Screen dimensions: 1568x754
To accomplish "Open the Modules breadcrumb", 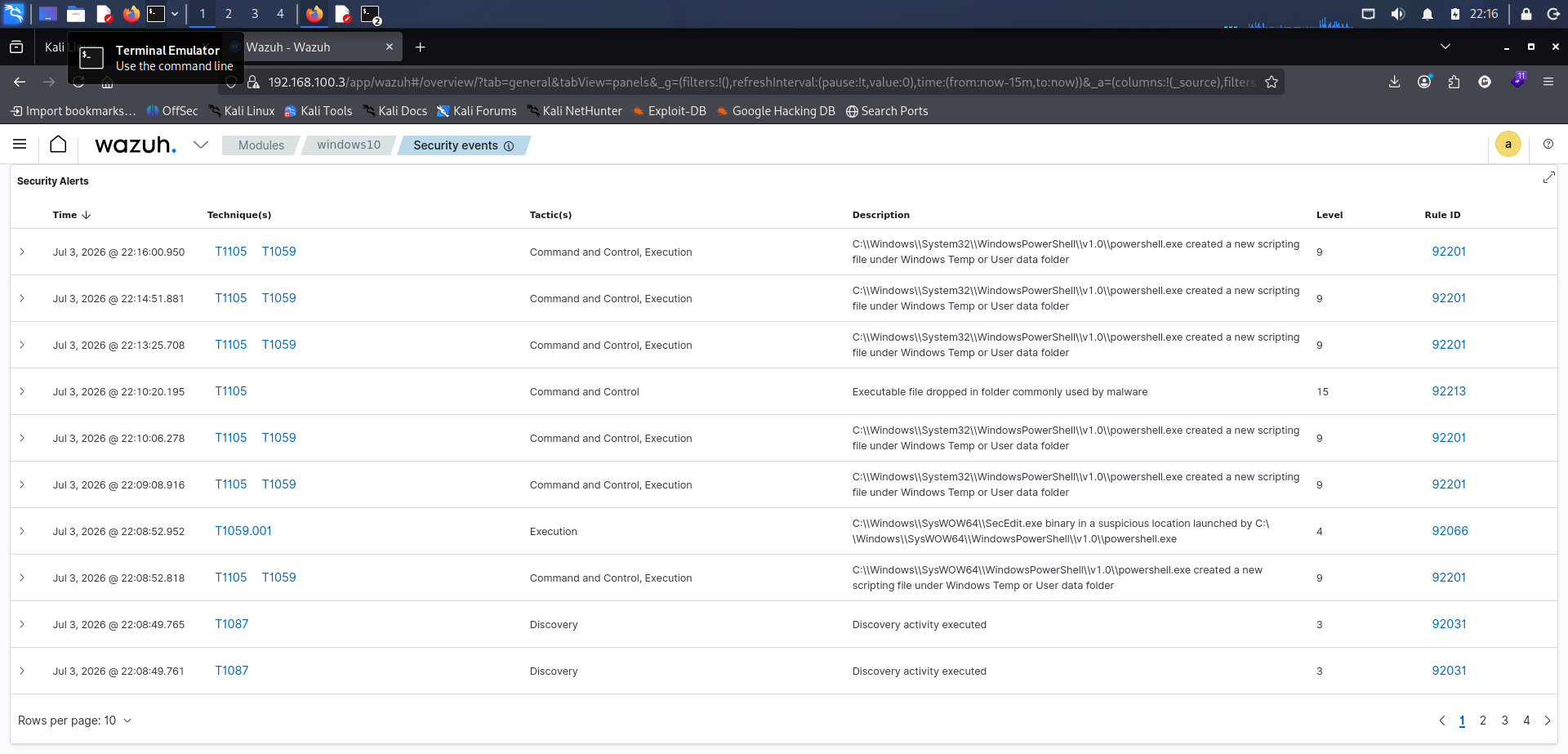I will (261, 145).
